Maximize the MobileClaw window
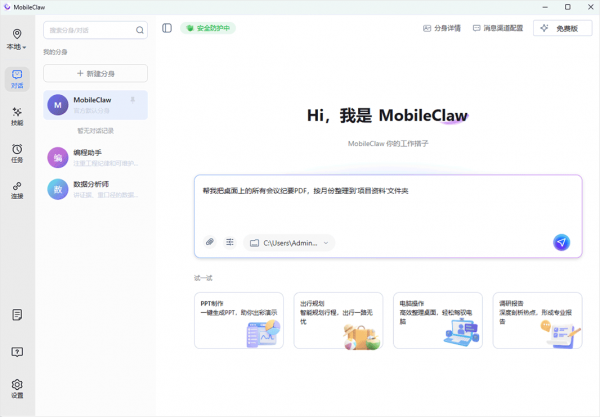The width and height of the screenshot is (600, 417). pyautogui.click(x=568, y=7)
